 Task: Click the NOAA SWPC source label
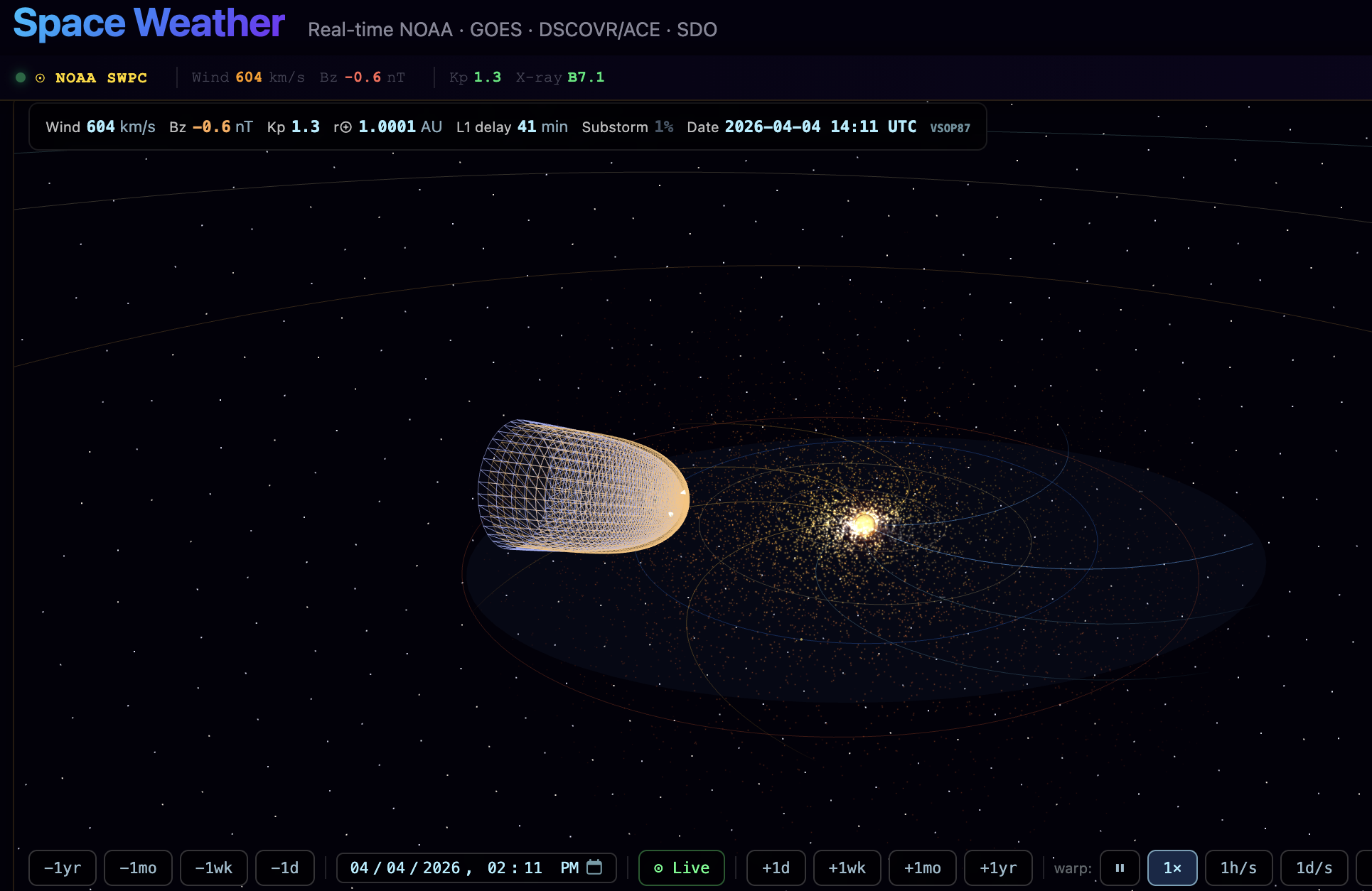click(x=101, y=77)
